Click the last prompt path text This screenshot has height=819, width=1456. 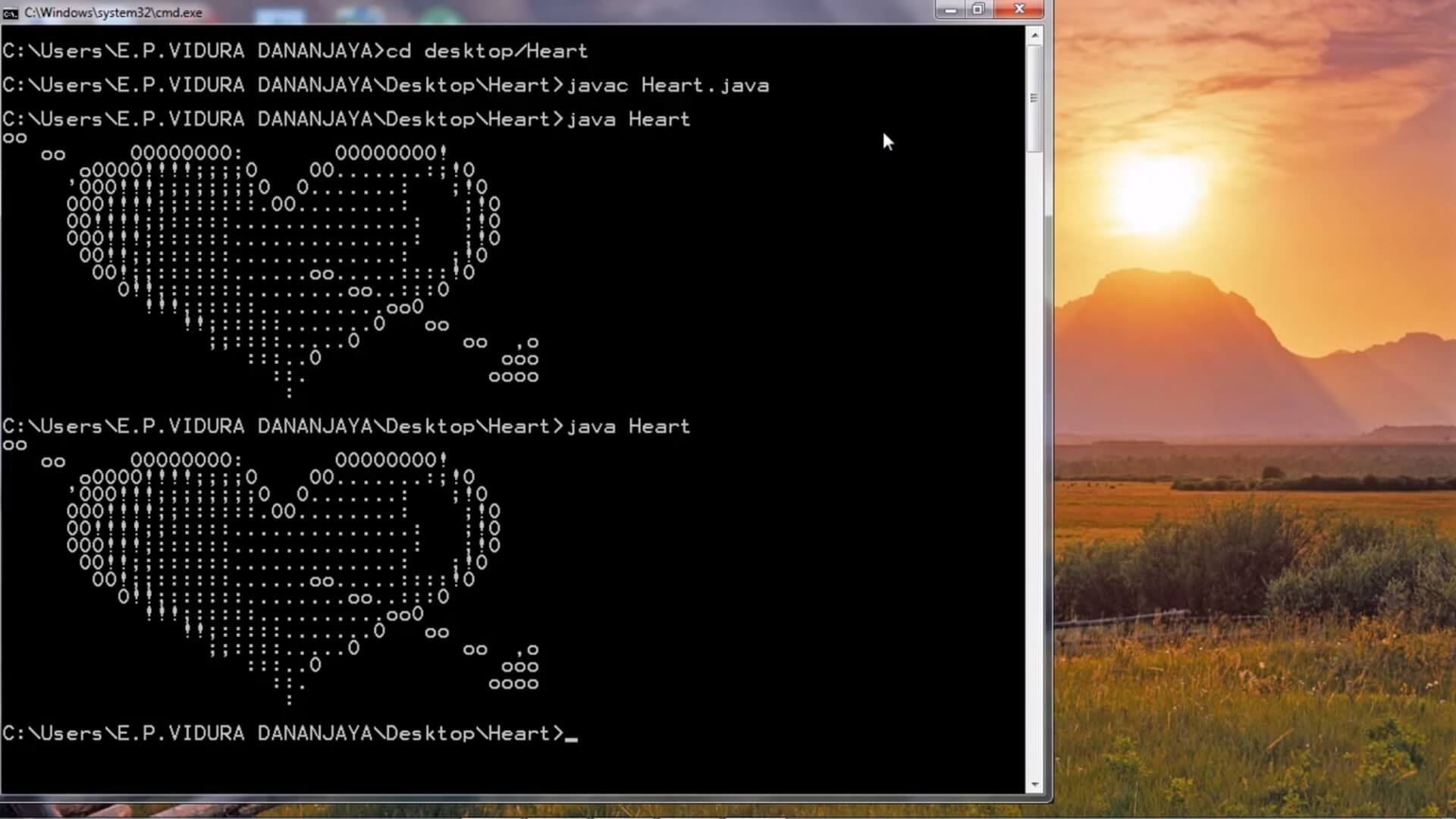click(x=283, y=733)
